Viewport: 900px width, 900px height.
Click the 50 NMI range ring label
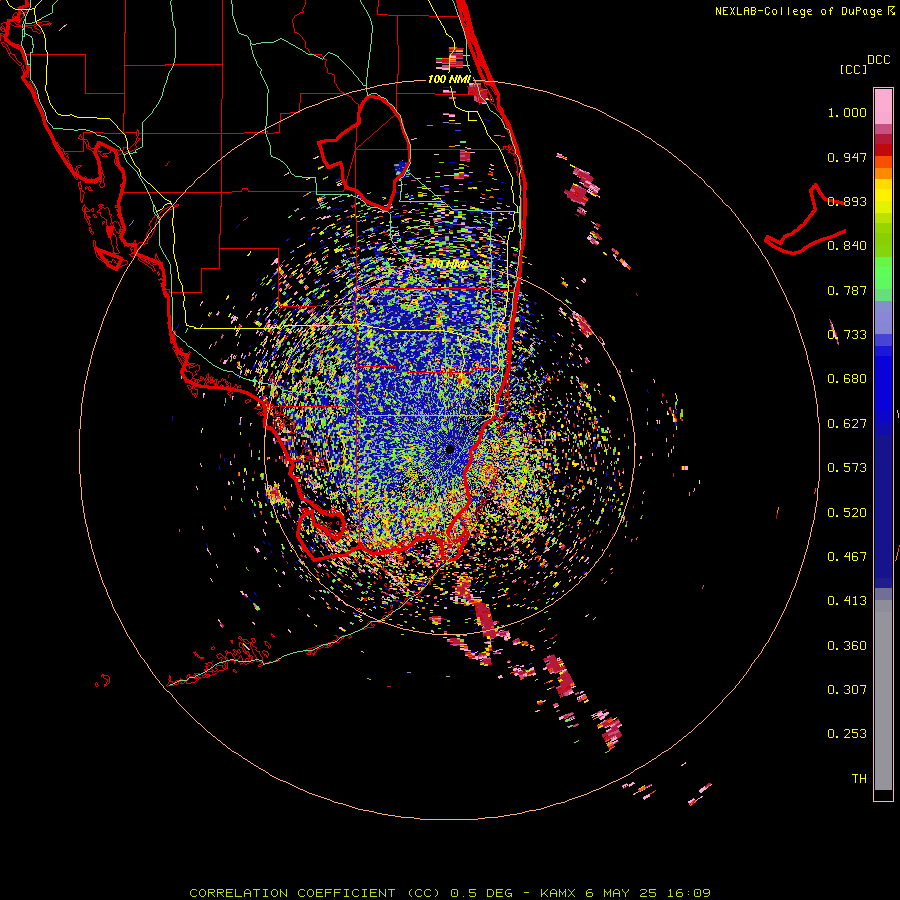[x=448, y=264]
